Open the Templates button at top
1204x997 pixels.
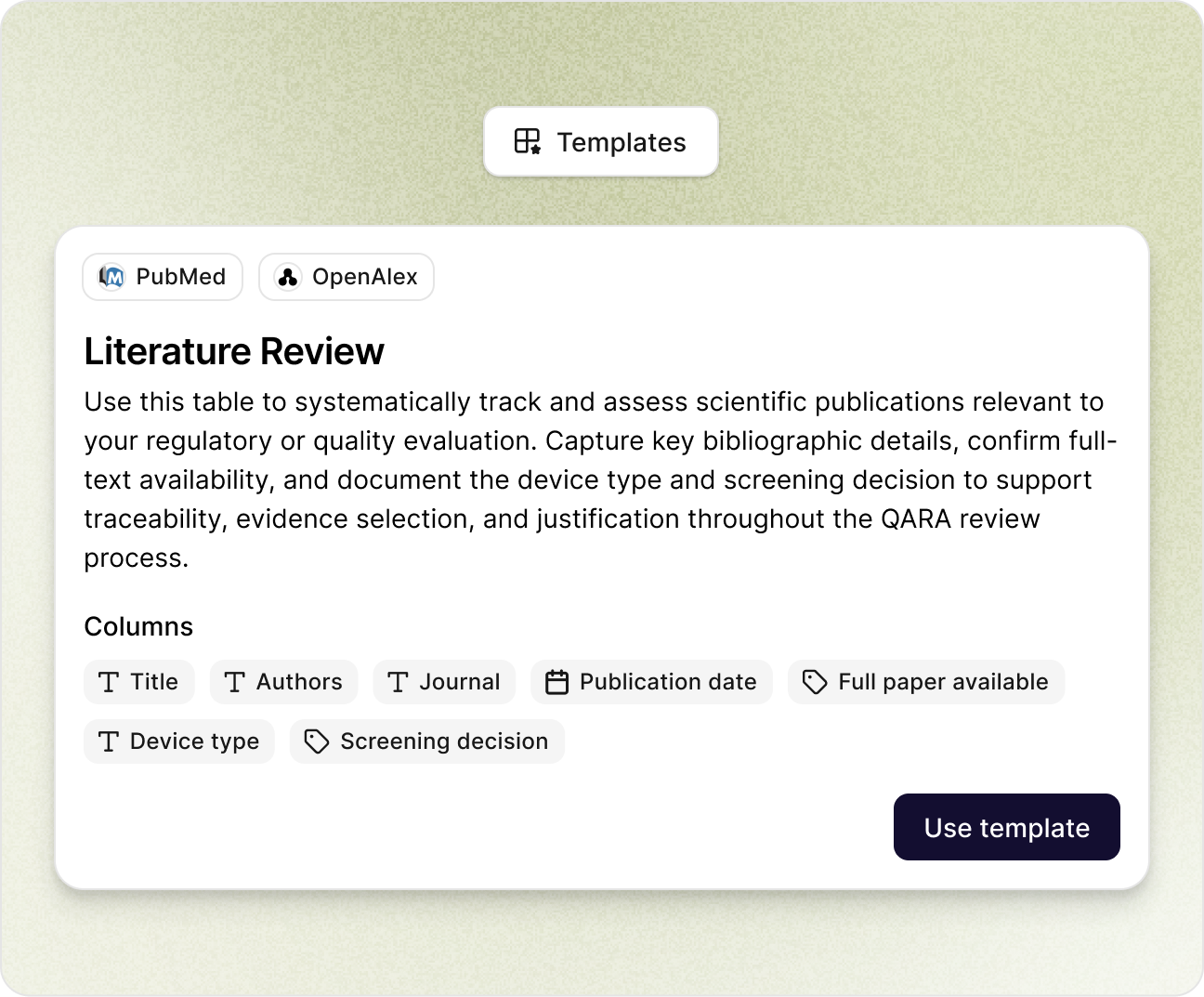pos(601,141)
